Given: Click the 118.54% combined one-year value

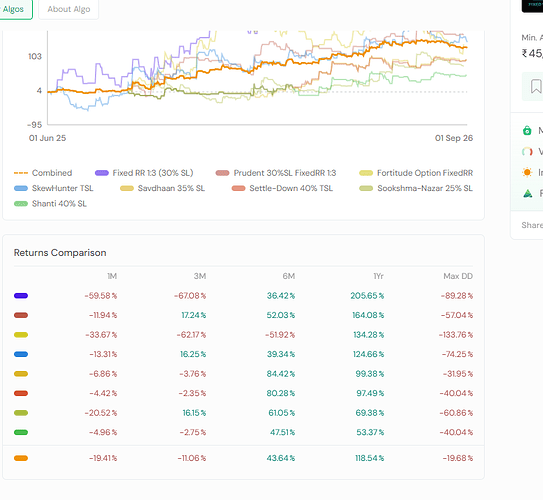Looking at the screenshot, I should (x=370, y=458).
